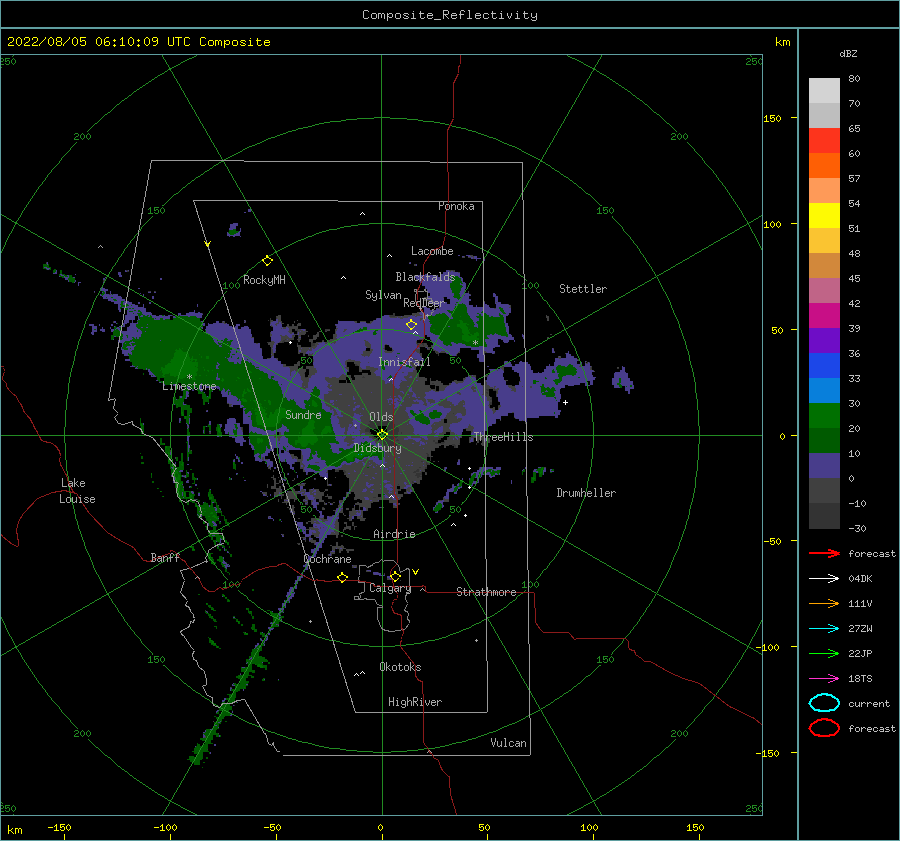This screenshot has width=900, height=841.
Task: Click the yellow Y marker east of Calgary
Action: pyautogui.click(x=415, y=572)
